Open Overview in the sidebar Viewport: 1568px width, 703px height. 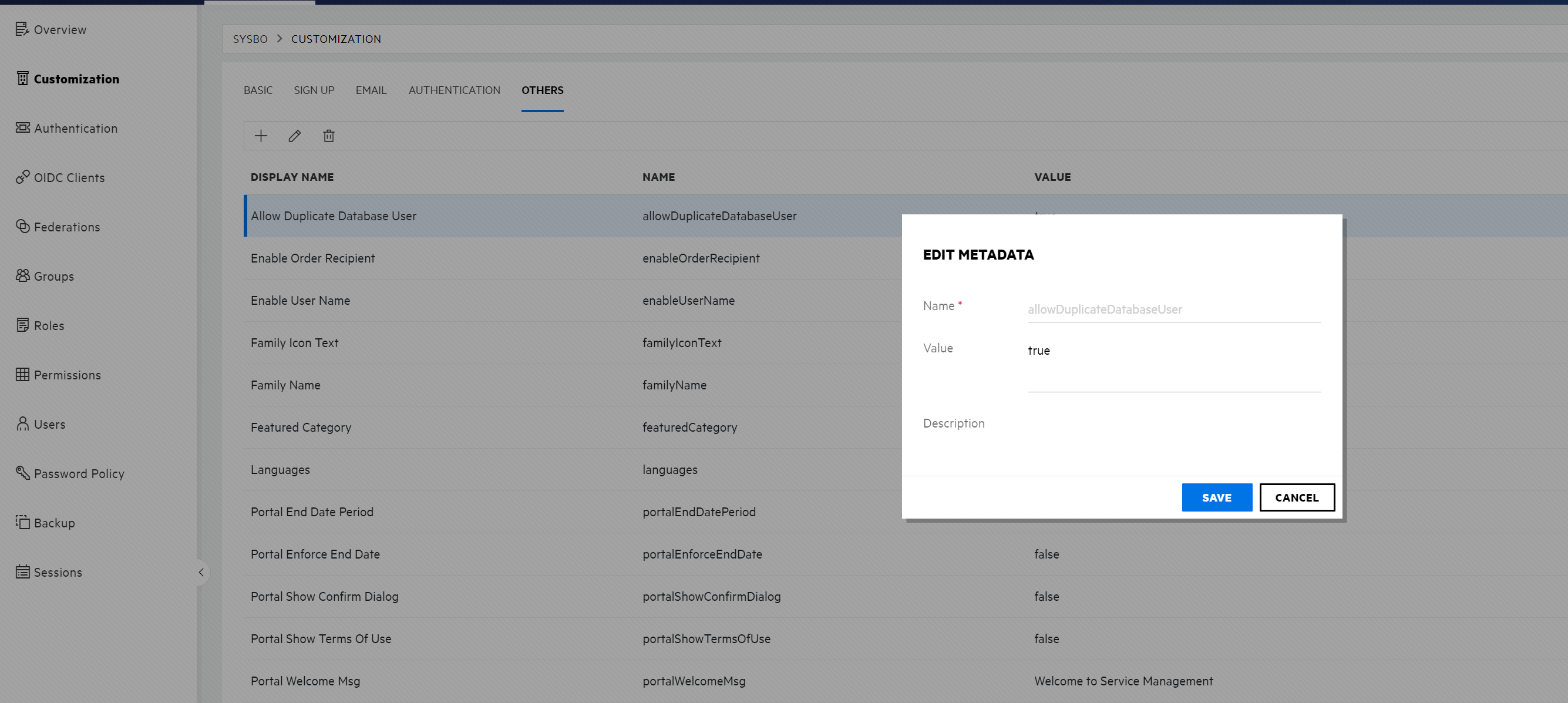60,29
